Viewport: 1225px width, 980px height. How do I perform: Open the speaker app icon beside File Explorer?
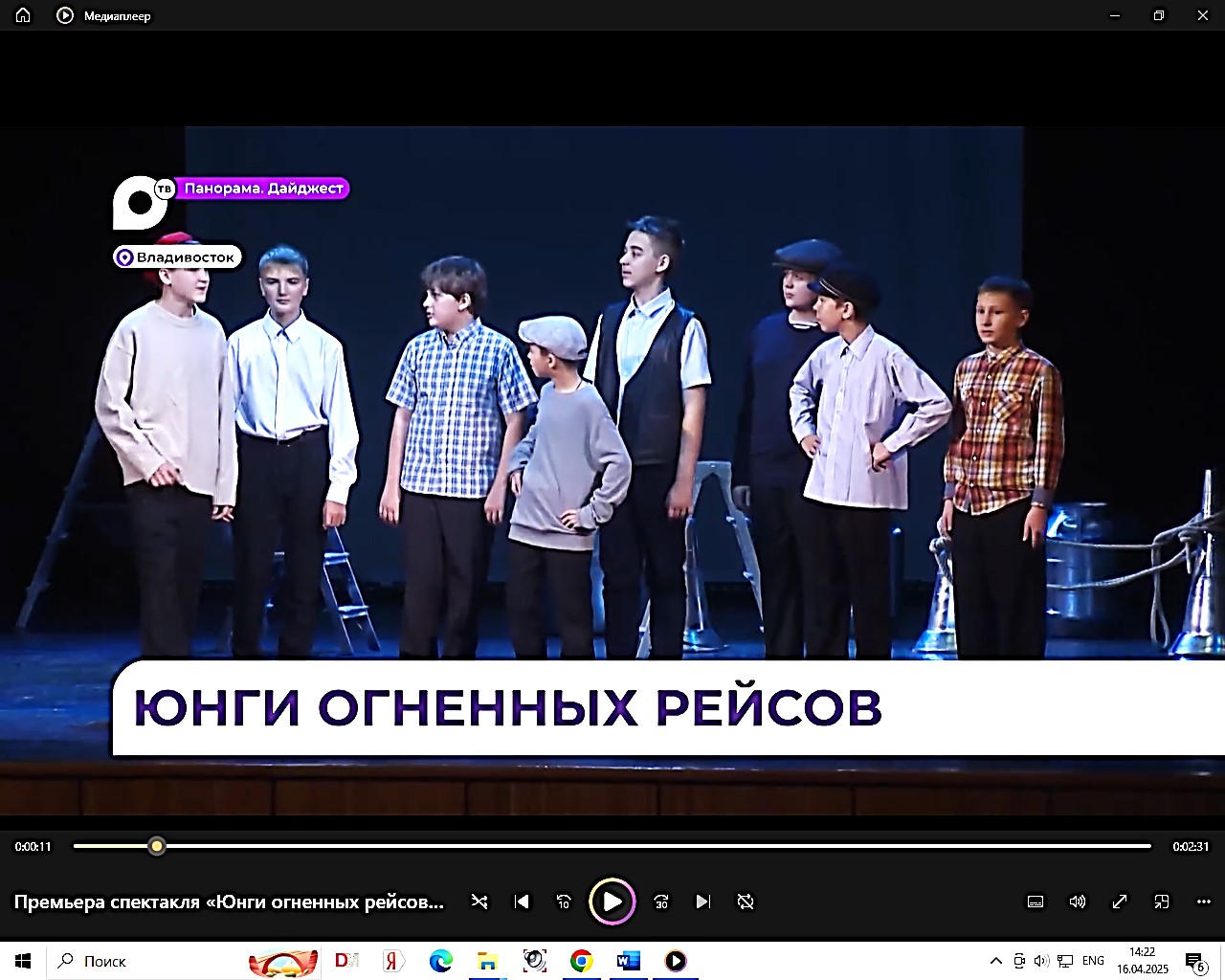pyautogui.click(x=534, y=961)
